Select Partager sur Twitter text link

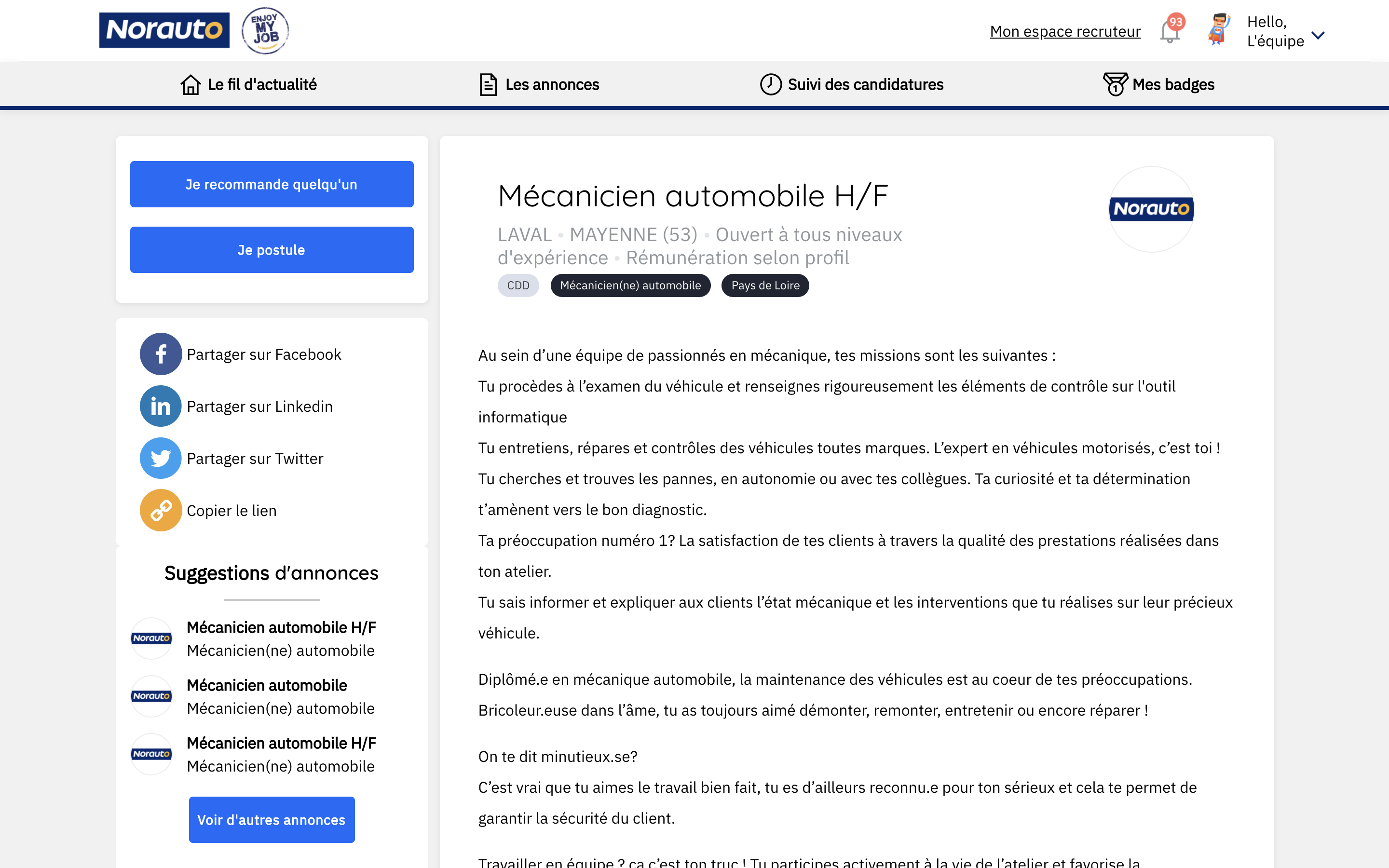coord(255,459)
